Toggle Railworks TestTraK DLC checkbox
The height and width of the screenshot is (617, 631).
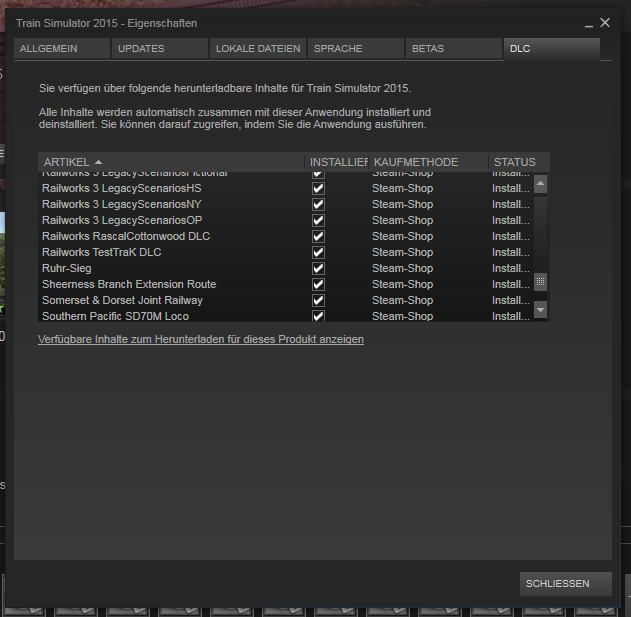(318, 252)
